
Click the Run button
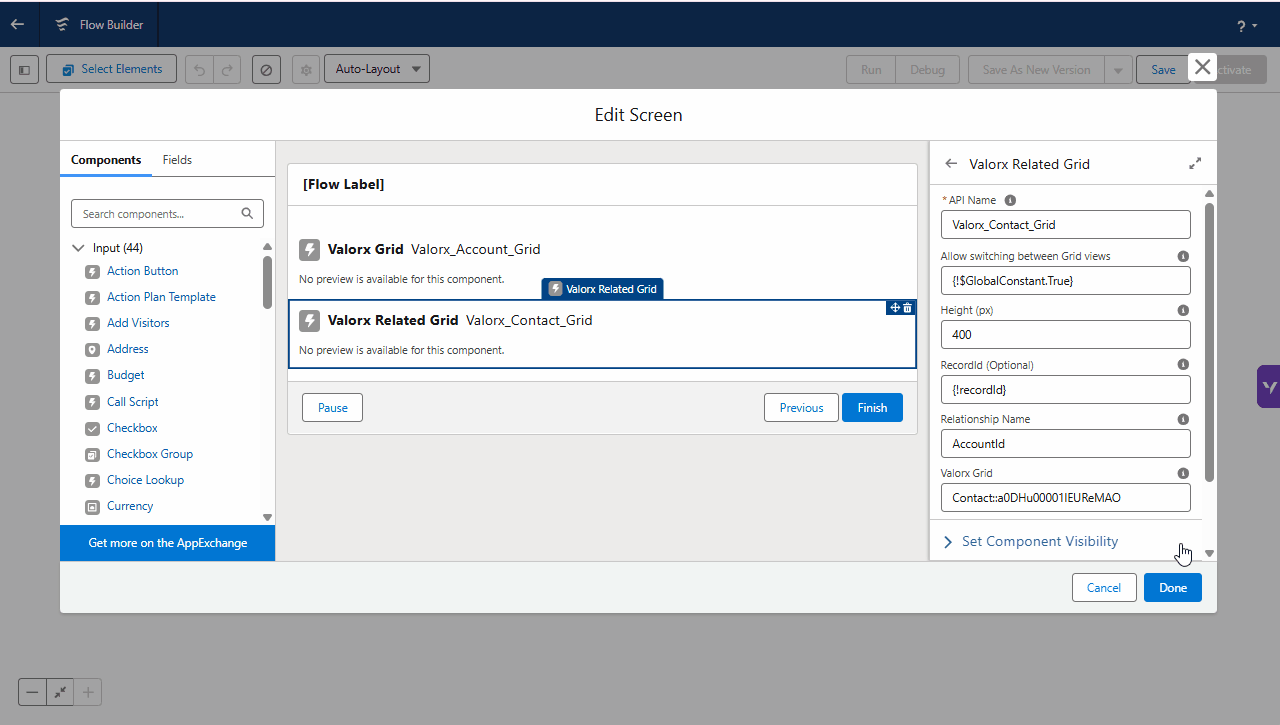tap(871, 70)
